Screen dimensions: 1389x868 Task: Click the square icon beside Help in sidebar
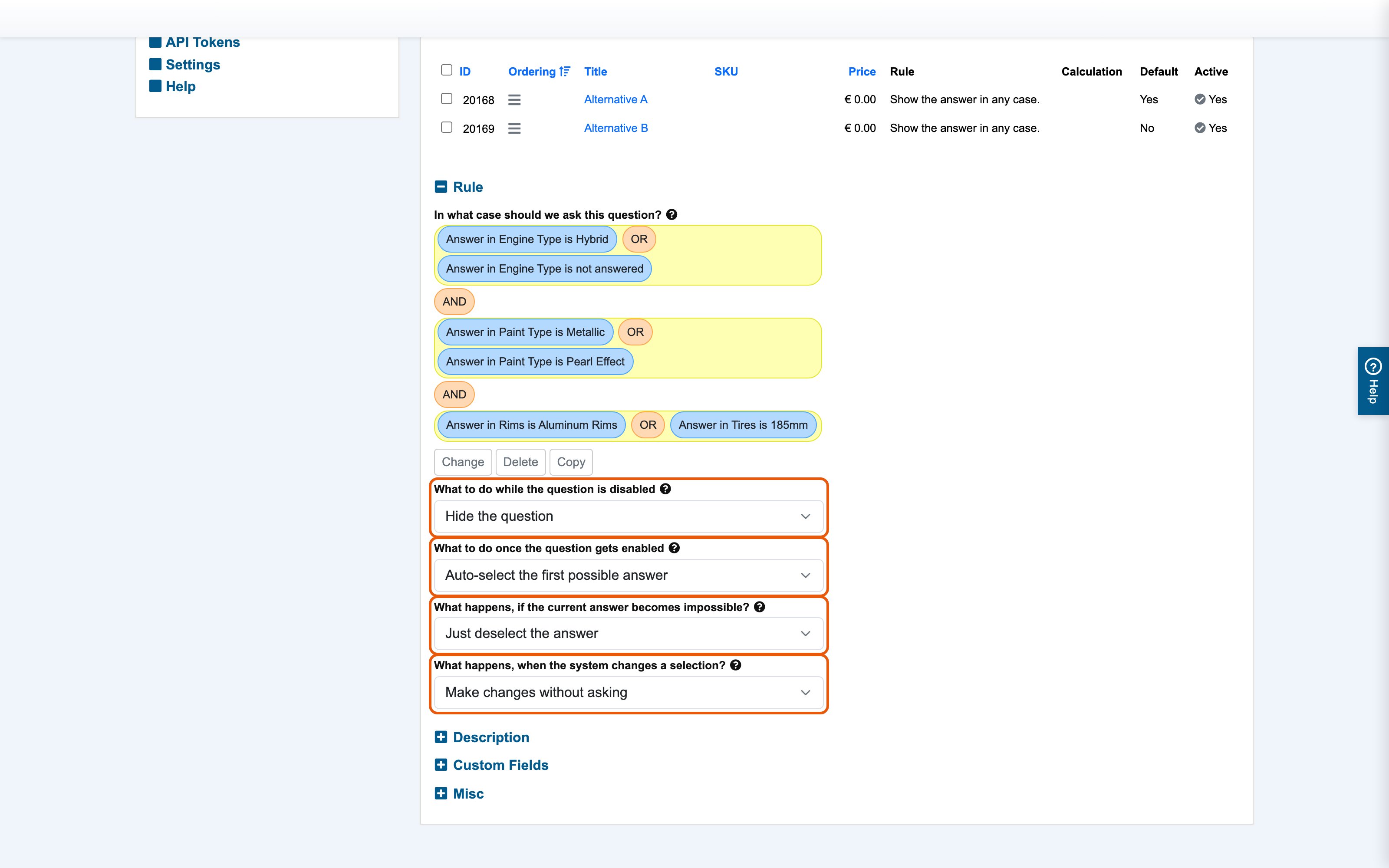pos(155,85)
